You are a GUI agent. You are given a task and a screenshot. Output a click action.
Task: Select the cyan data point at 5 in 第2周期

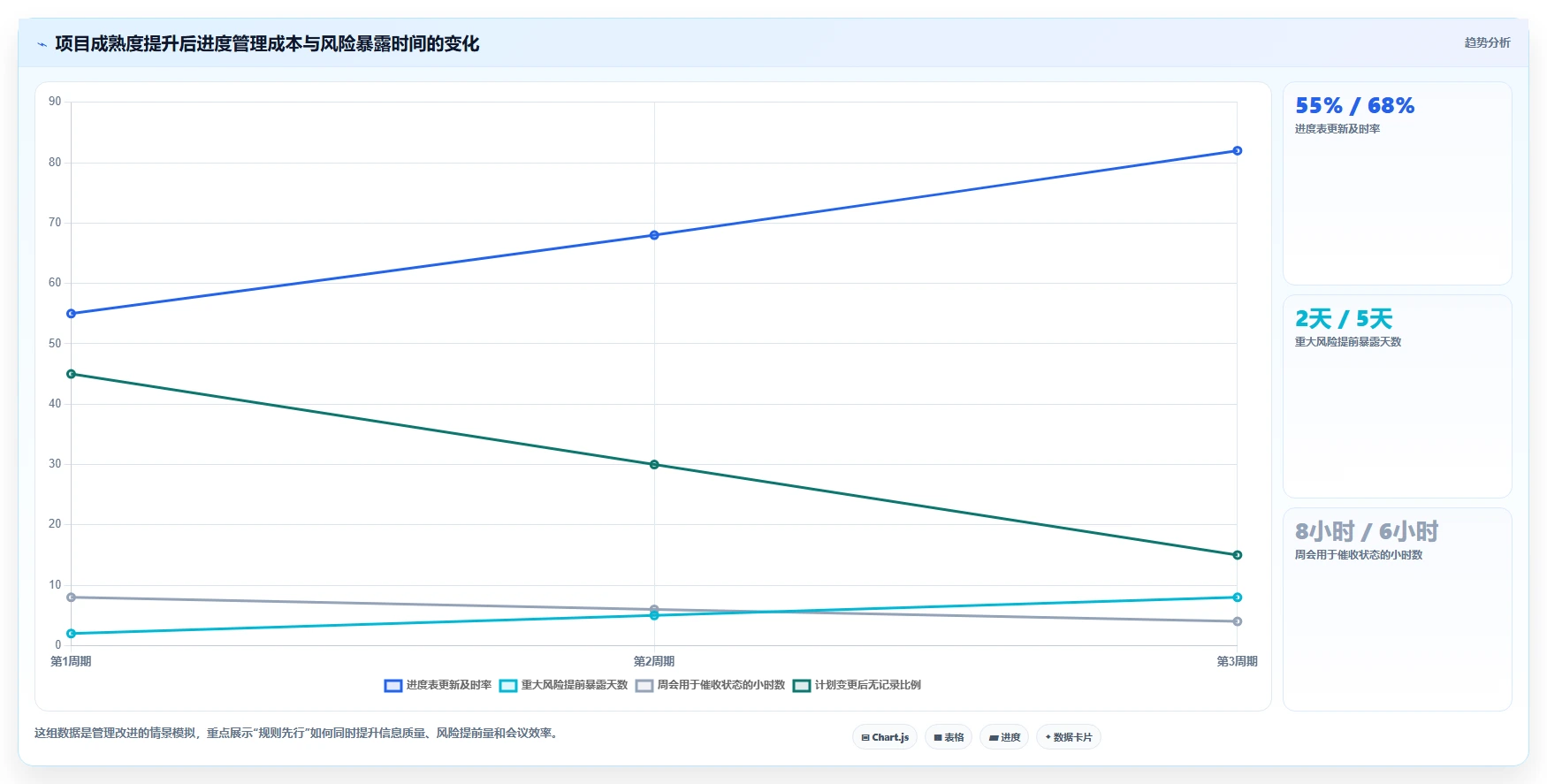pos(654,616)
